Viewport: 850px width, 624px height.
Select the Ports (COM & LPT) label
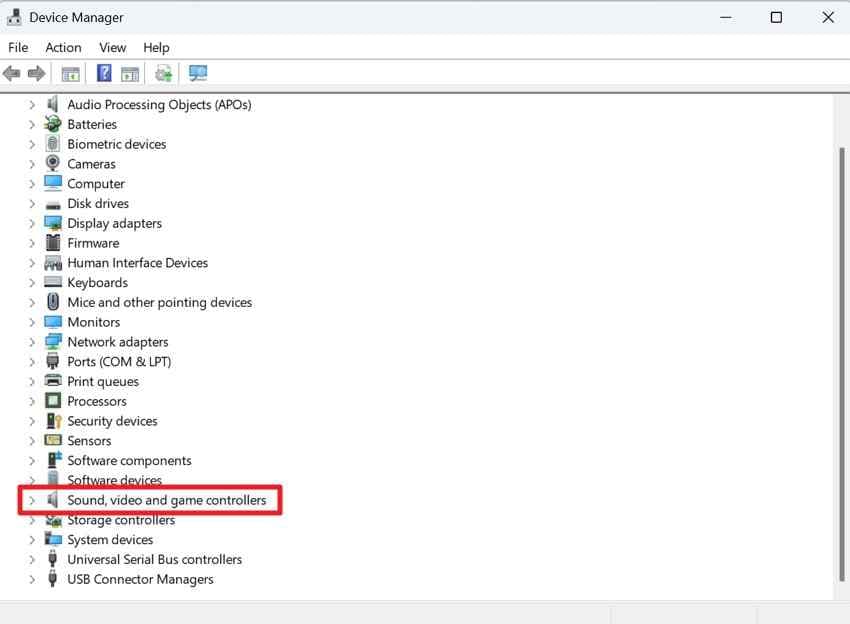tap(119, 362)
